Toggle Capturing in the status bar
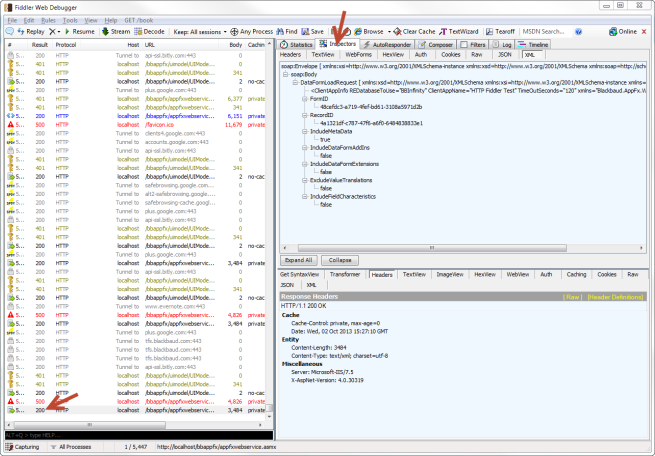This screenshot has width=655, height=456. pyautogui.click(x=24, y=448)
